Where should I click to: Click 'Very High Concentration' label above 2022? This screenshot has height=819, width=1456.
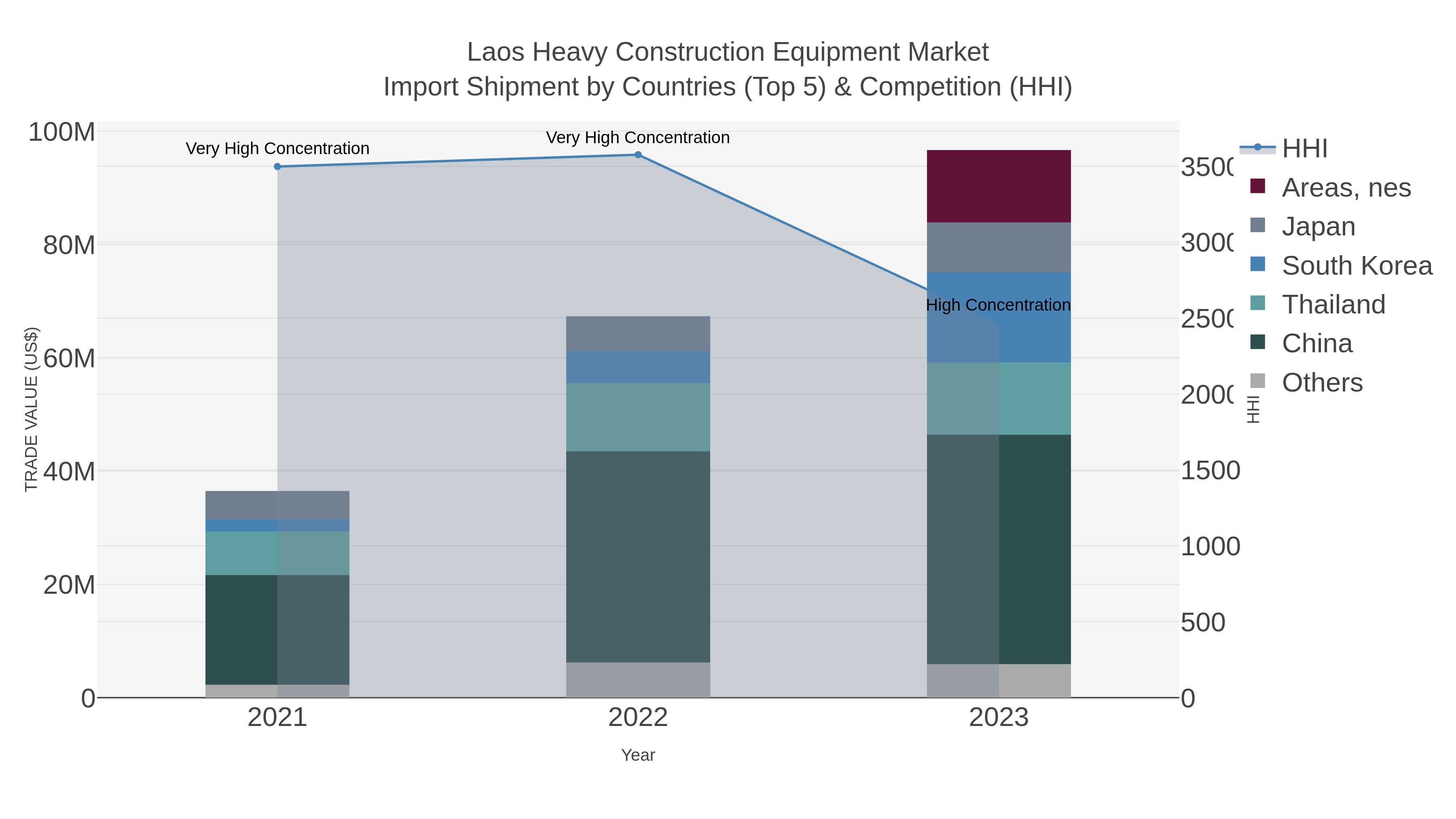point(638,138)
